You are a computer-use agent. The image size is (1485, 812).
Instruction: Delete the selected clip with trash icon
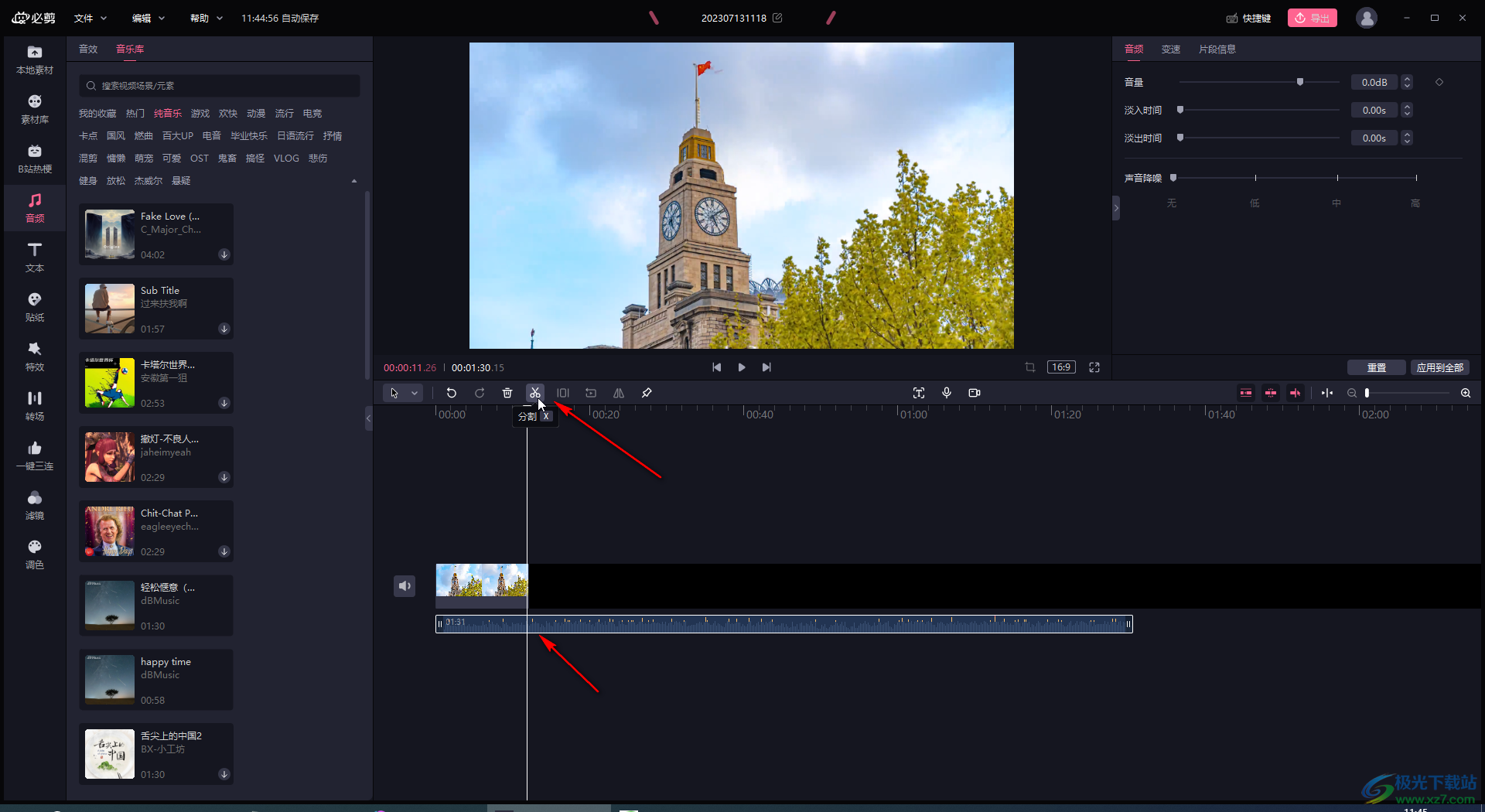pos(507,393)
